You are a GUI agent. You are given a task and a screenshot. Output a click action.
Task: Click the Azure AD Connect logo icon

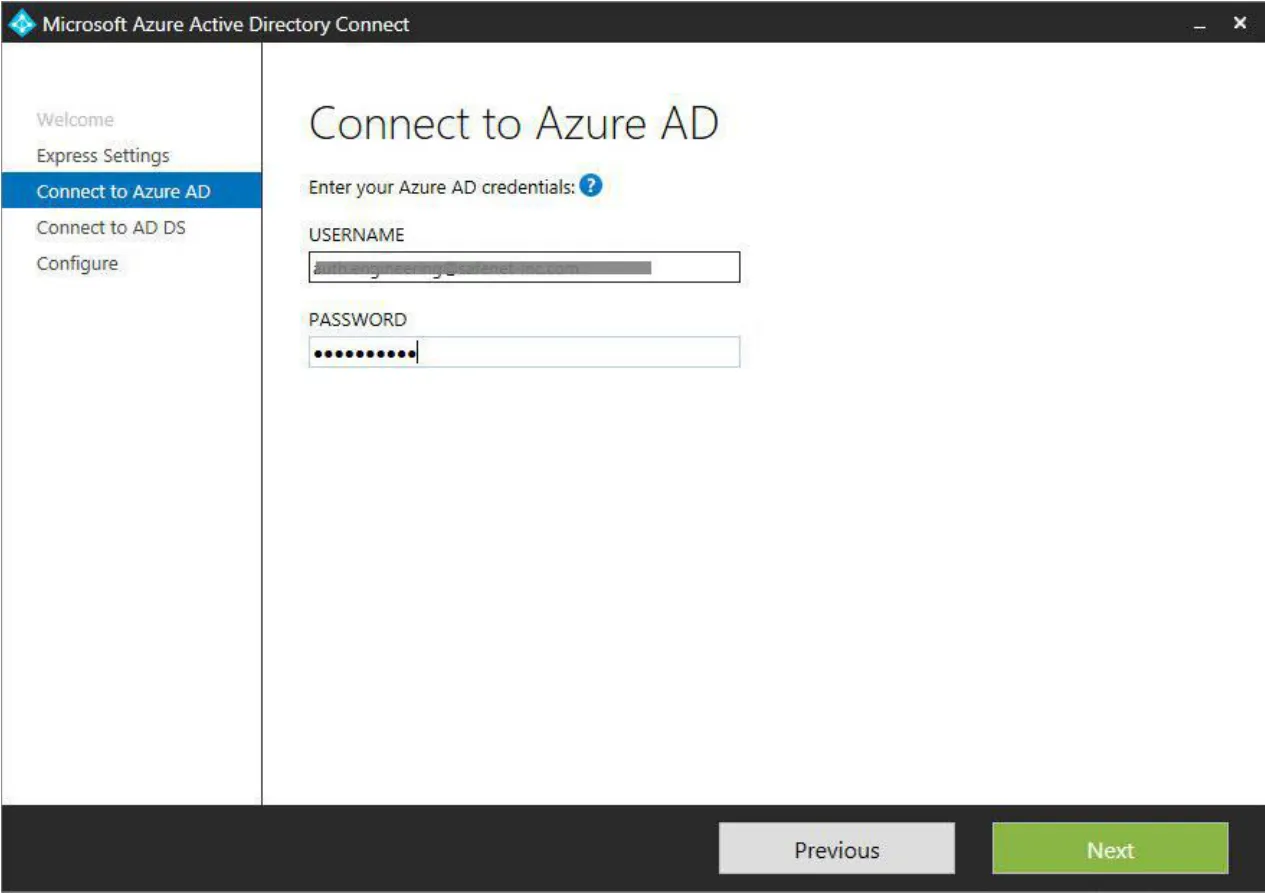[21, 23]
